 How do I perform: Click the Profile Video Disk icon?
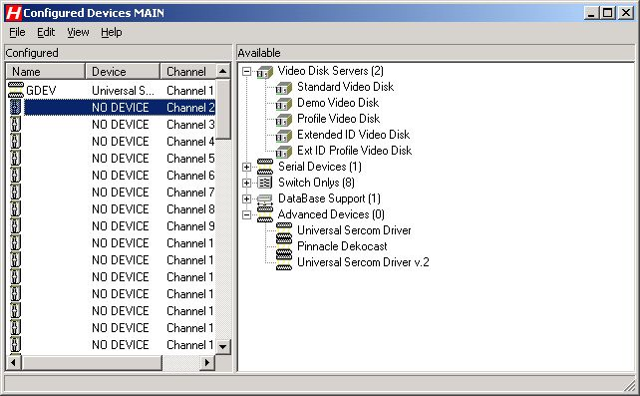pyautogui.click(x=284, y=120)
